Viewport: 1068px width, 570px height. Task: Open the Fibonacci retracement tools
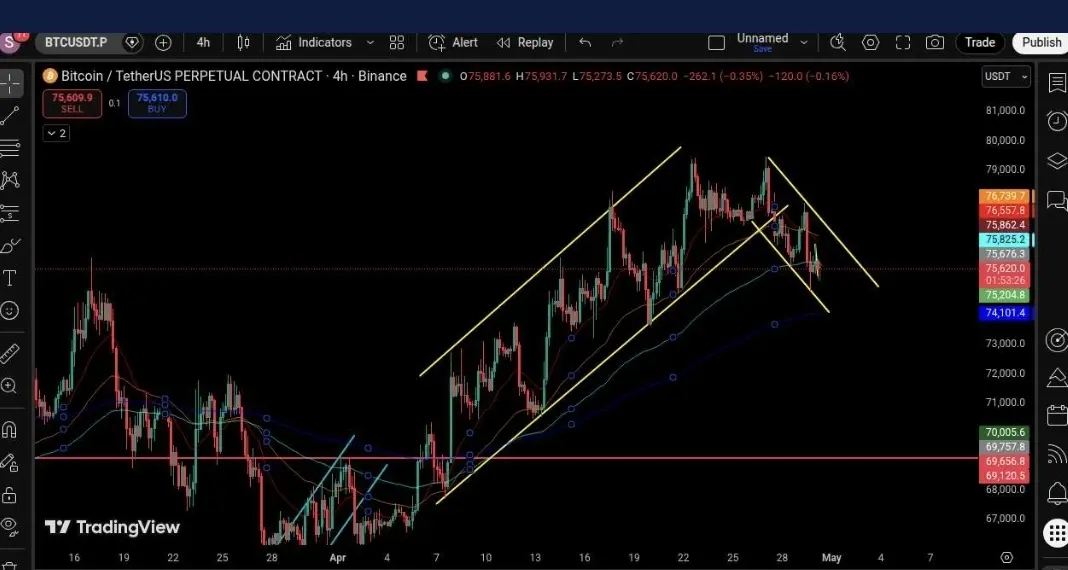[10, 148]
